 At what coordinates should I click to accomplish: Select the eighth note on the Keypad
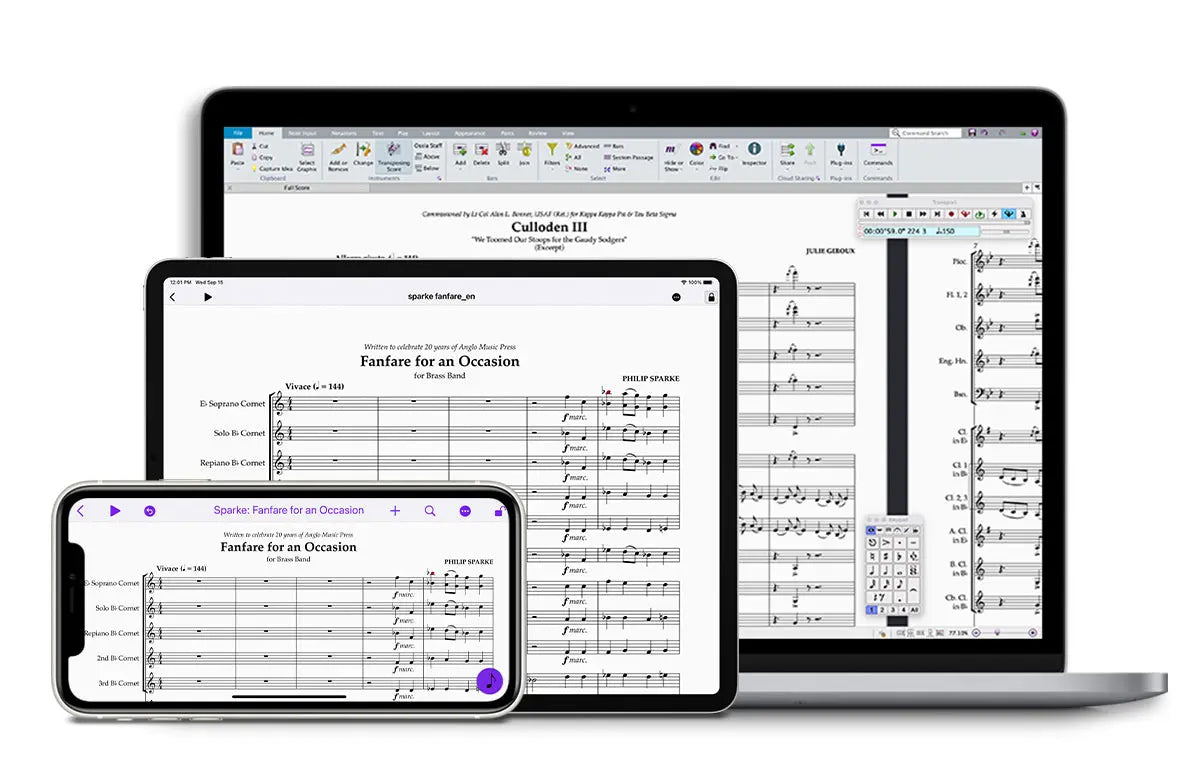tap(899, 583)
